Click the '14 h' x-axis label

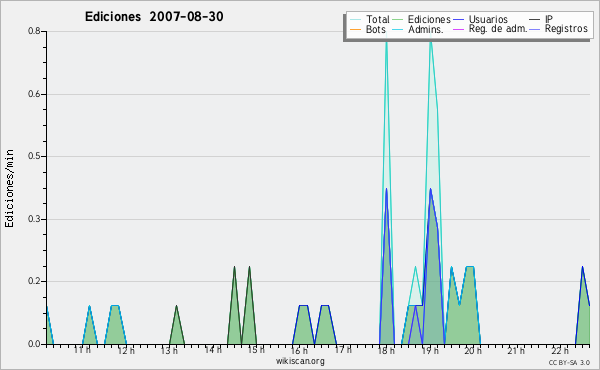pos(213,350)
